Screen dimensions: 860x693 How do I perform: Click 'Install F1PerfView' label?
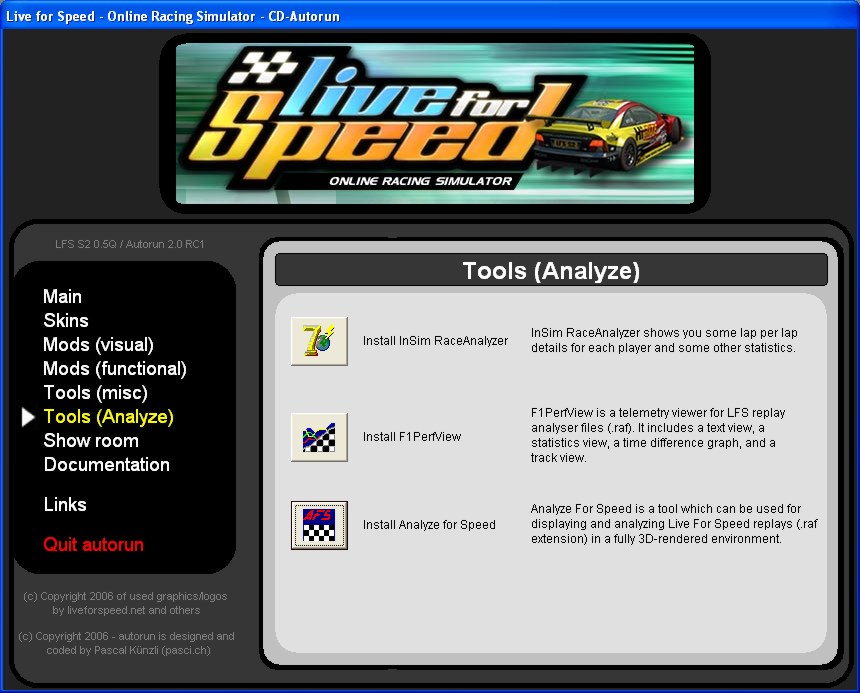coord(412,437)
